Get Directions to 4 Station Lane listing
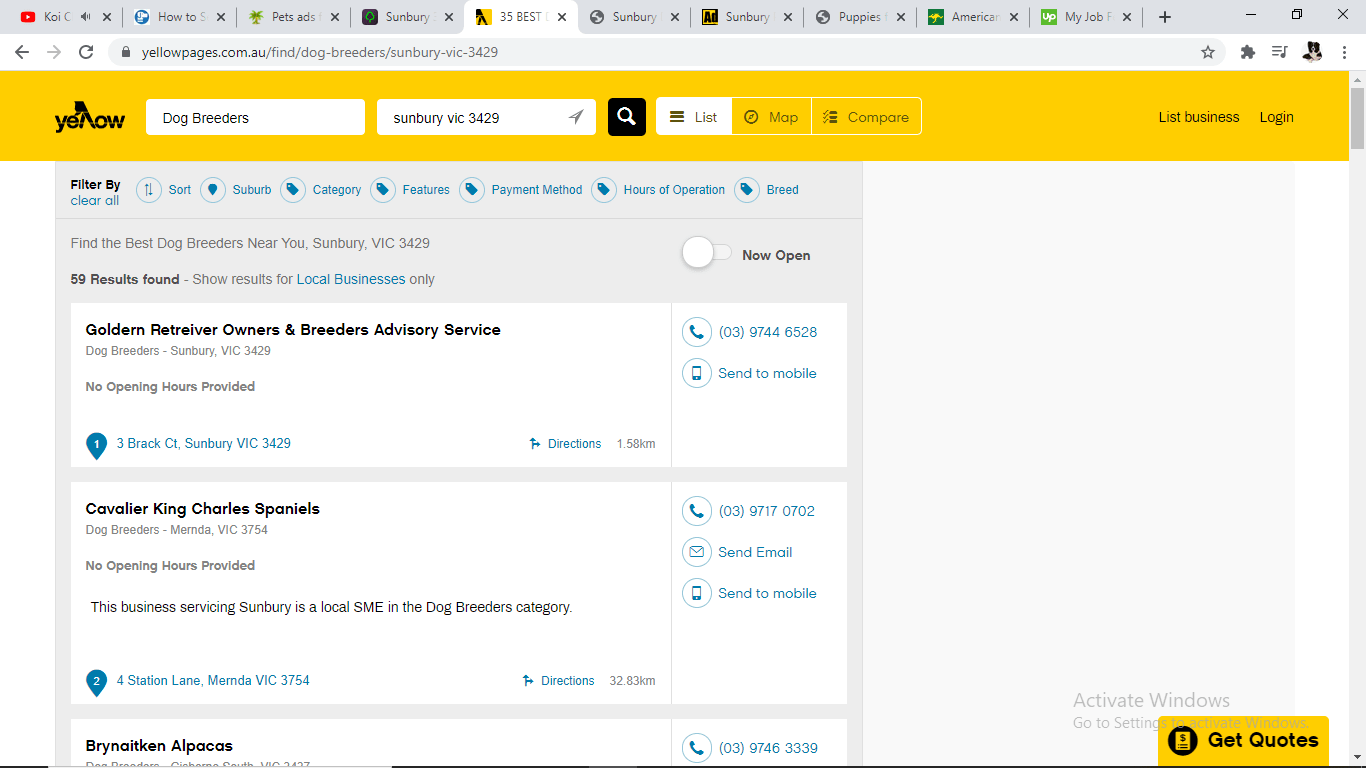Image resolution: width=1366 pixels, height=768 pixels. (568, 681)
